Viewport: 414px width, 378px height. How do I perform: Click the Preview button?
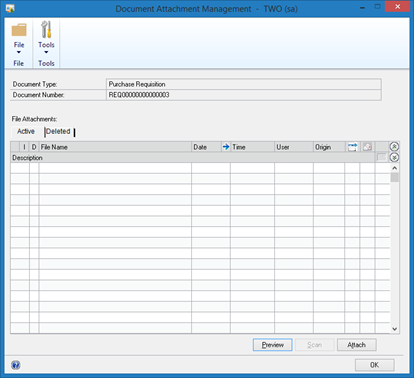[x=273, y=345]
